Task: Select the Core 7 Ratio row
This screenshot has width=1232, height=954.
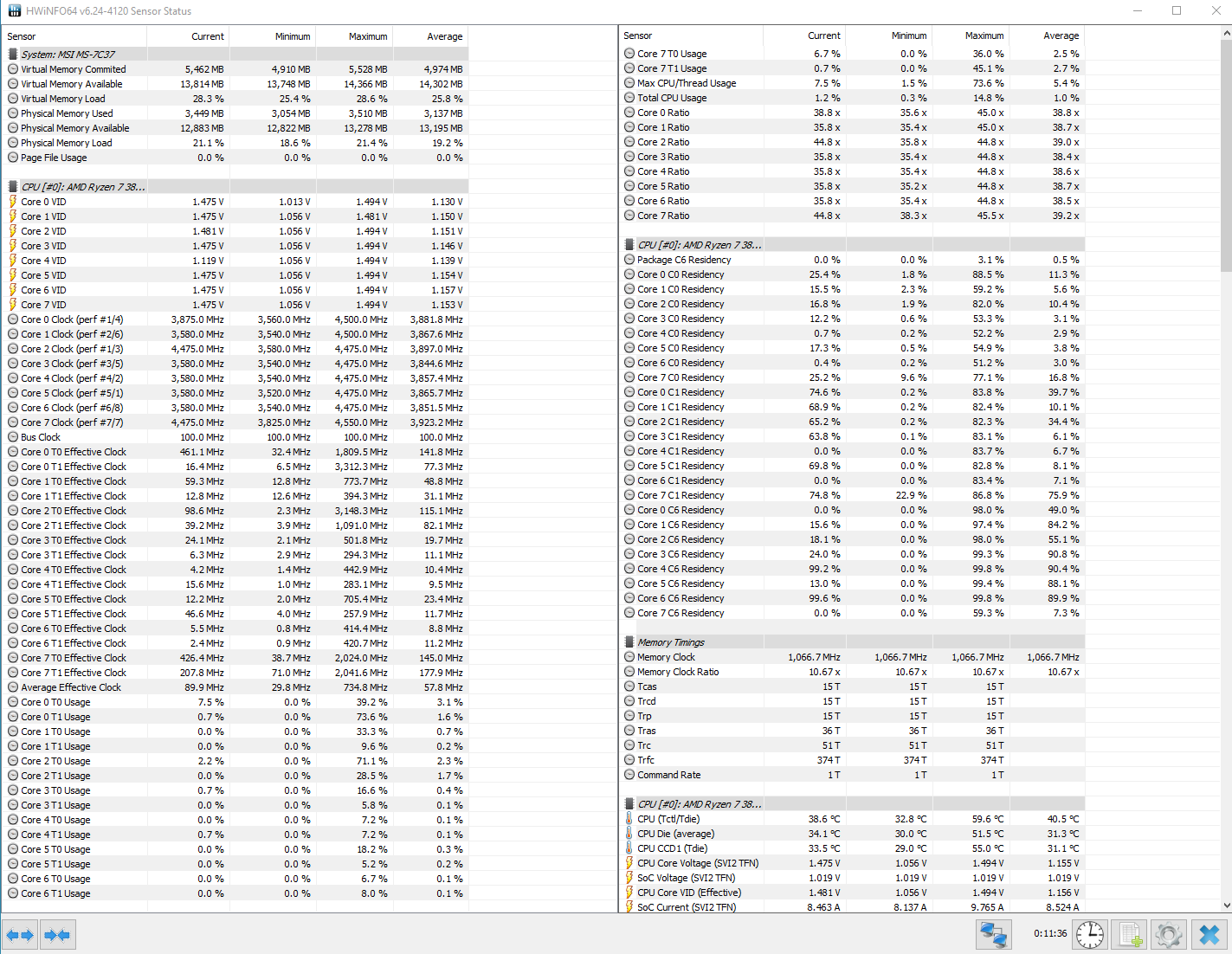Action: (x=852, y=216)
